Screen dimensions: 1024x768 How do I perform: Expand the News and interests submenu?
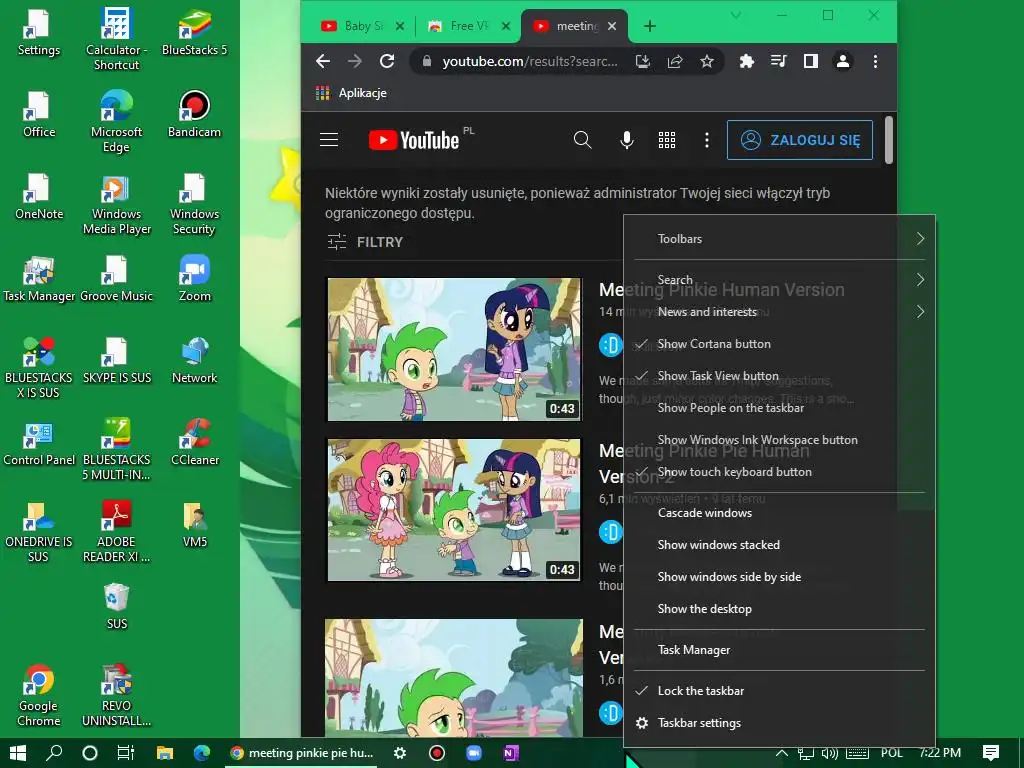click(x=780, y=312)
